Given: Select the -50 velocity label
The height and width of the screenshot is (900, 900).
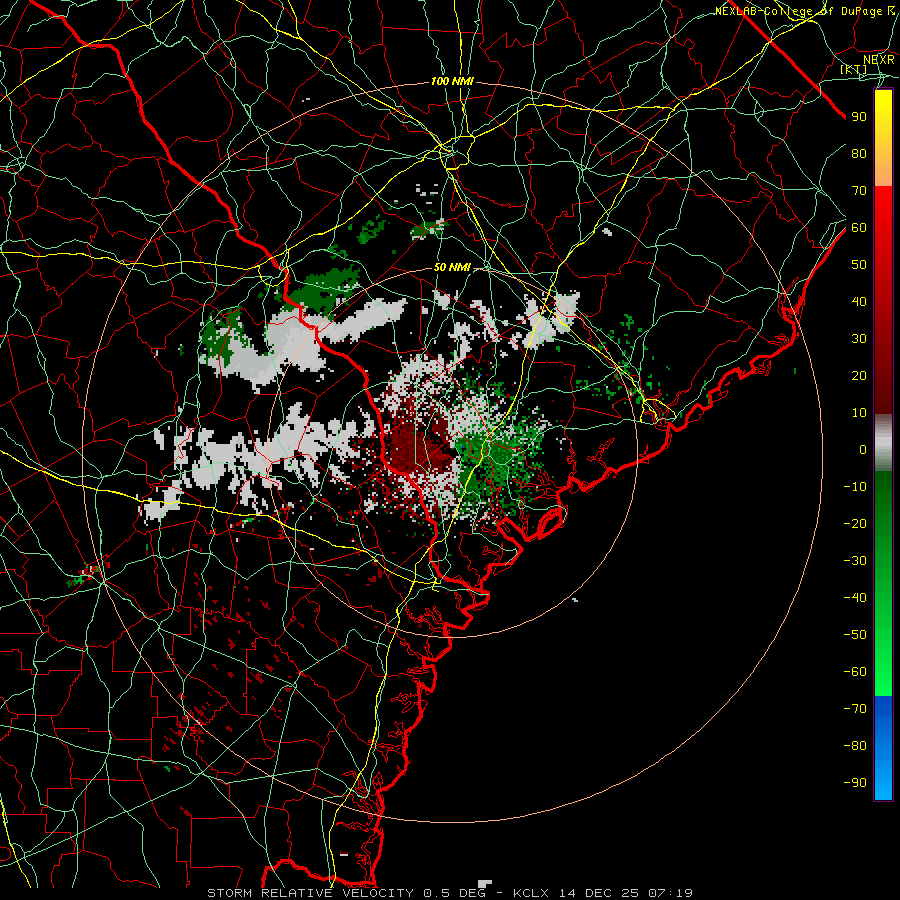Looking at the screenshot, I should (855, 634).
